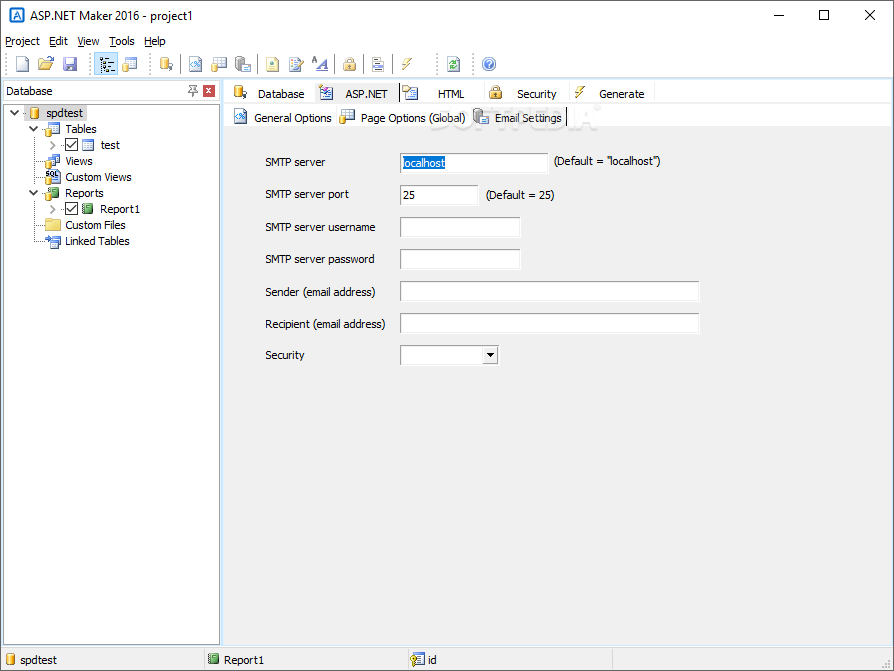Expand the test table node
The width and height of the screenshot is (894, 671).
[52, 145]
